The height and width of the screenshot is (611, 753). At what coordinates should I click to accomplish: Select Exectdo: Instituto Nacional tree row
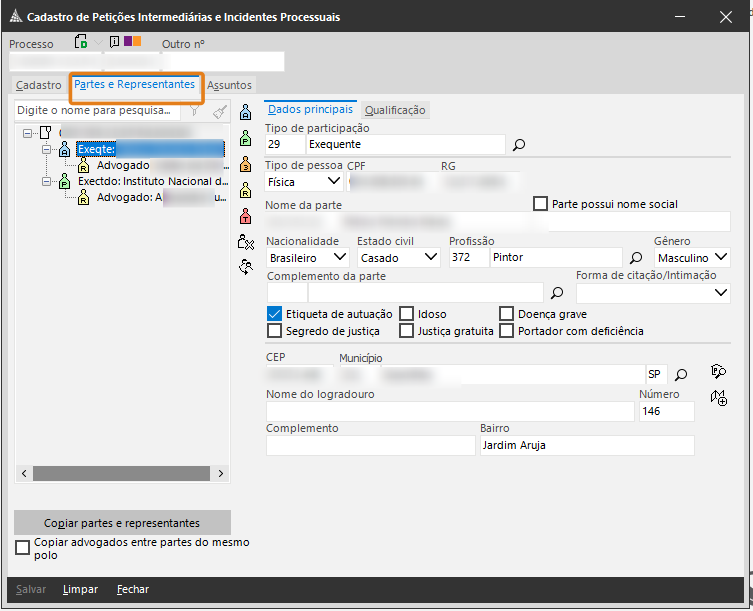click(x=153, y=182)
